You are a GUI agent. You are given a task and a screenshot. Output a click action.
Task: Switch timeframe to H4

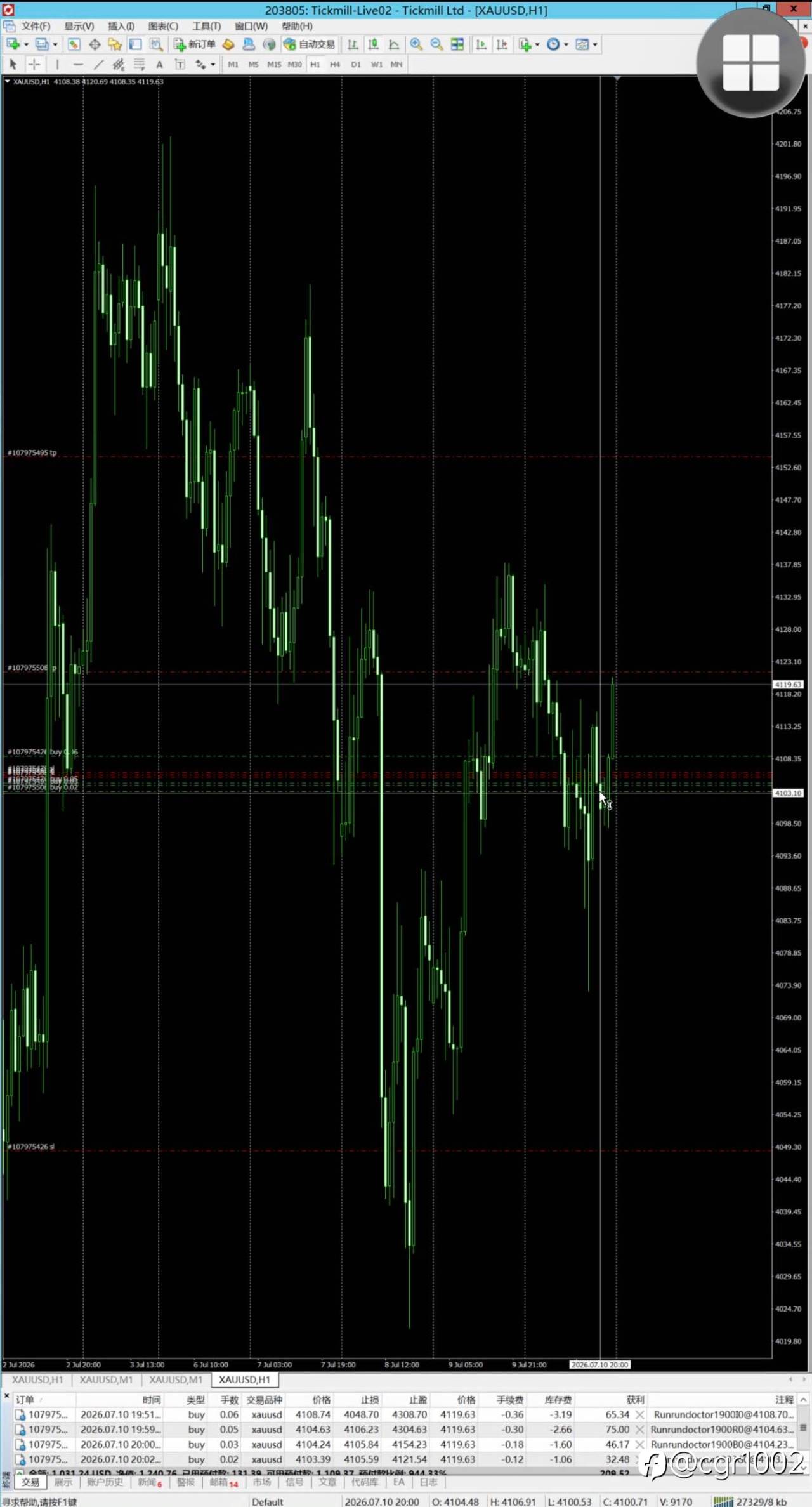pyautogui.click(x=335, y=64)
